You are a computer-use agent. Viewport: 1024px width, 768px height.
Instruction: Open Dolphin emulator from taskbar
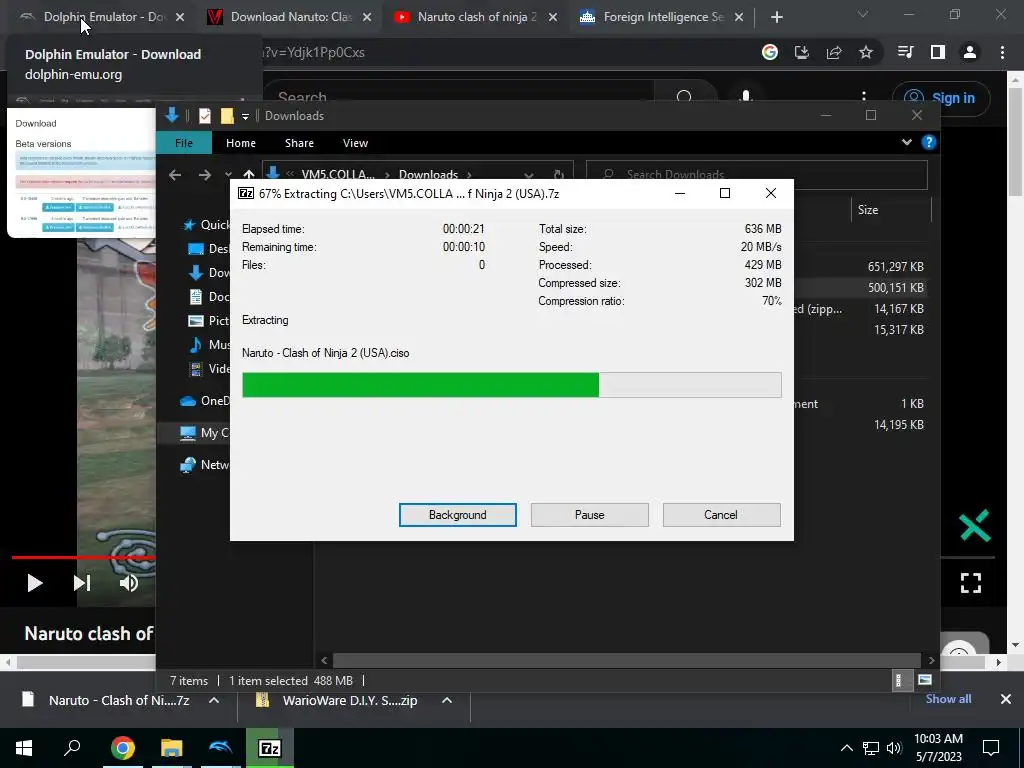tap(221, 748)
